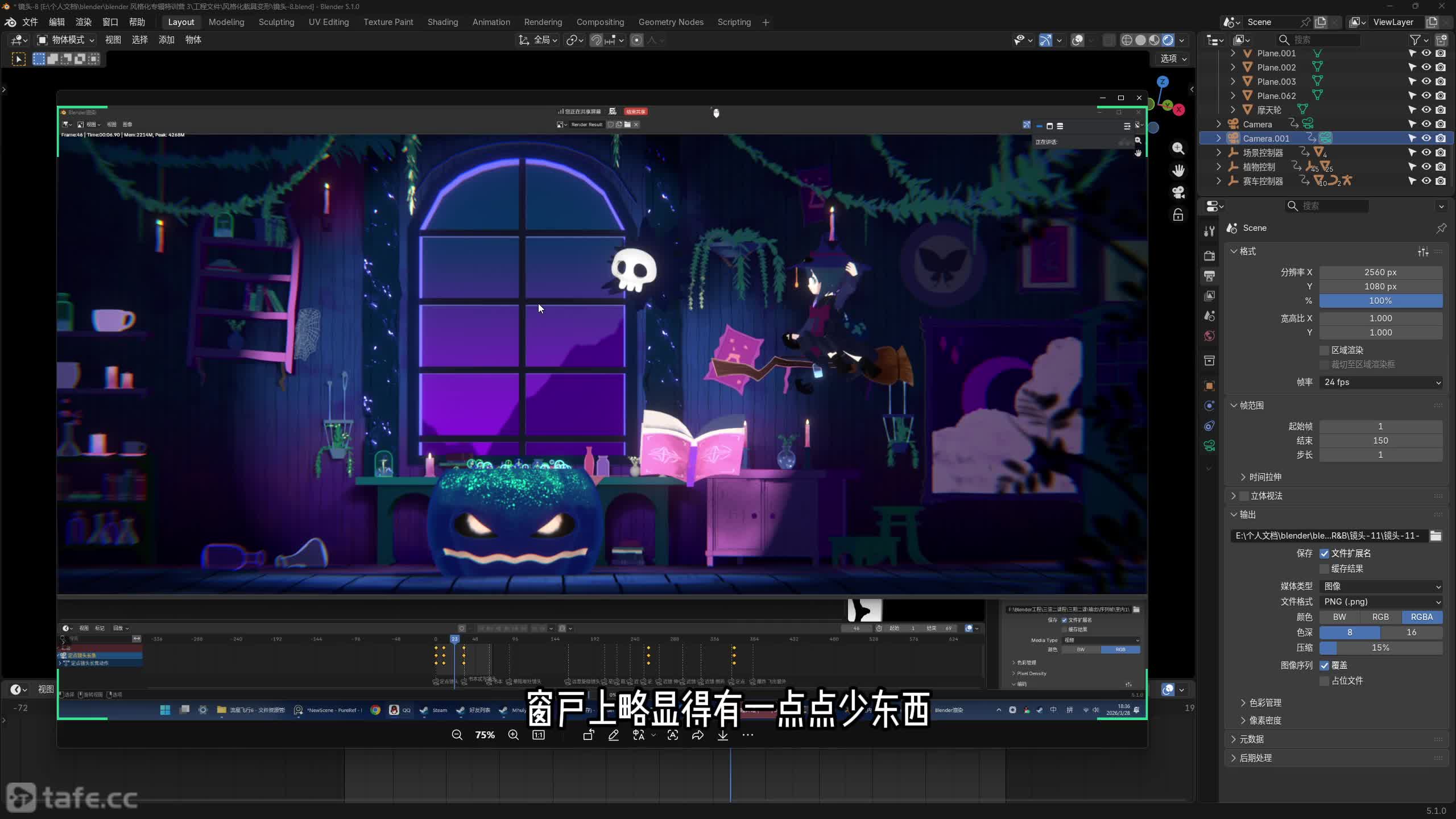Uncheck the 文件扩展名 checkbox

(x=1325, y=553)
